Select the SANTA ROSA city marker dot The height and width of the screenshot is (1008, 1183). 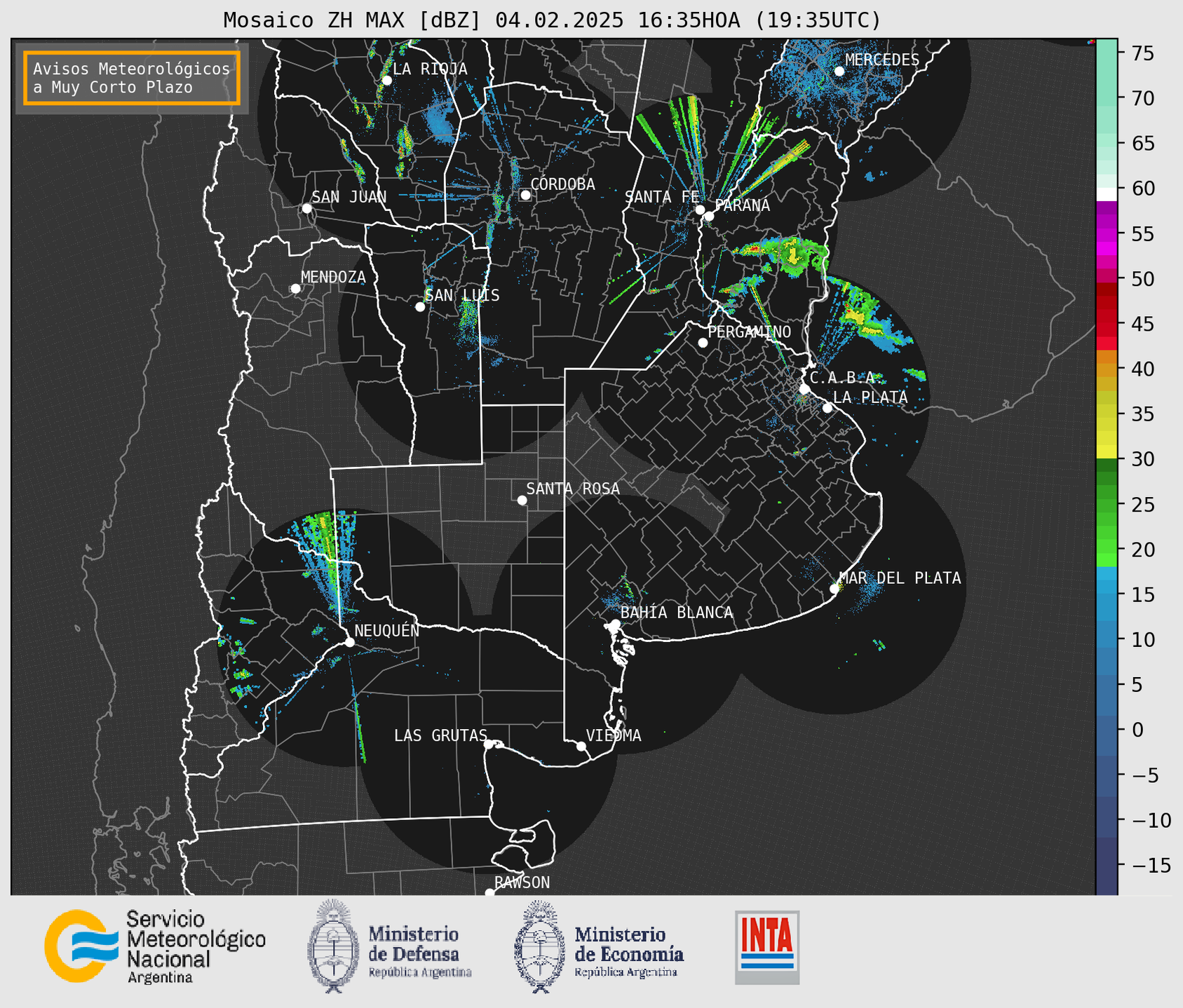coord(522,500)
